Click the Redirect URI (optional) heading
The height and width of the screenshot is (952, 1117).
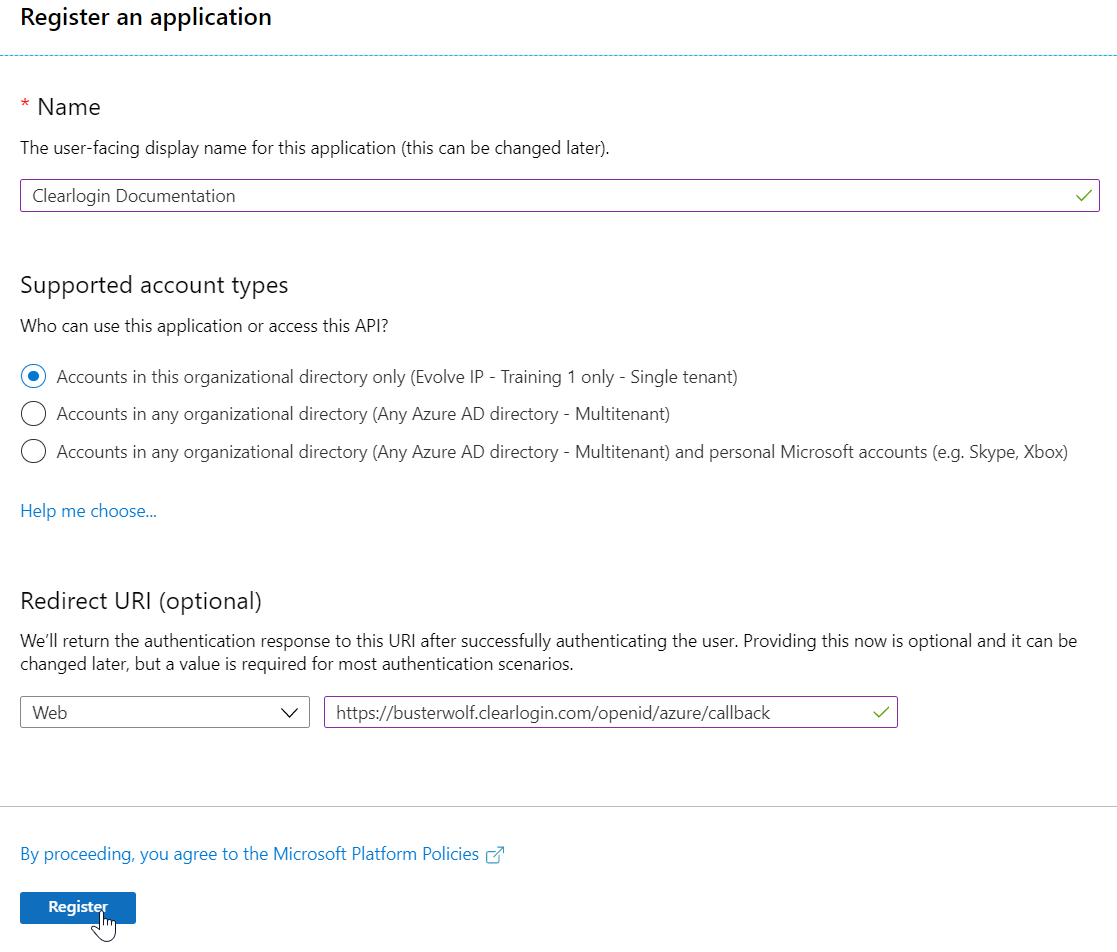[x=141, y=601]
